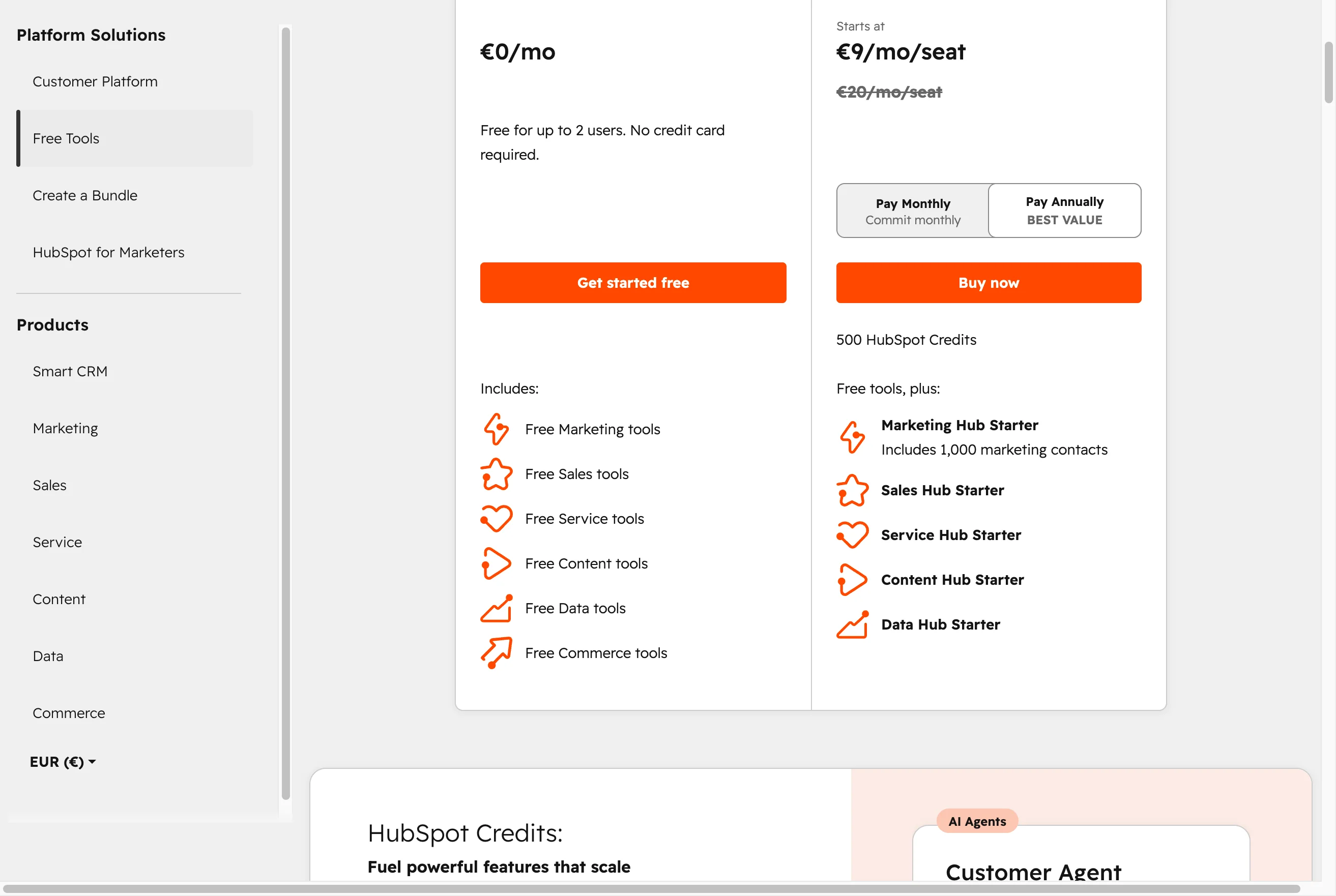This screenshot has height=896, width=1336.
Task: Click Free Sales tools label
Action: tap(576, 474)
